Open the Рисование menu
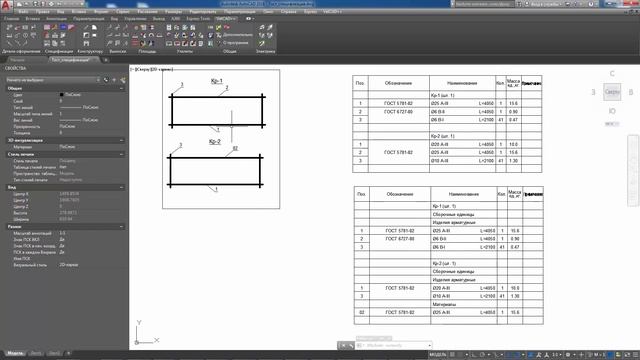Viewport: 640px width, 360px height. pos(147,12)
